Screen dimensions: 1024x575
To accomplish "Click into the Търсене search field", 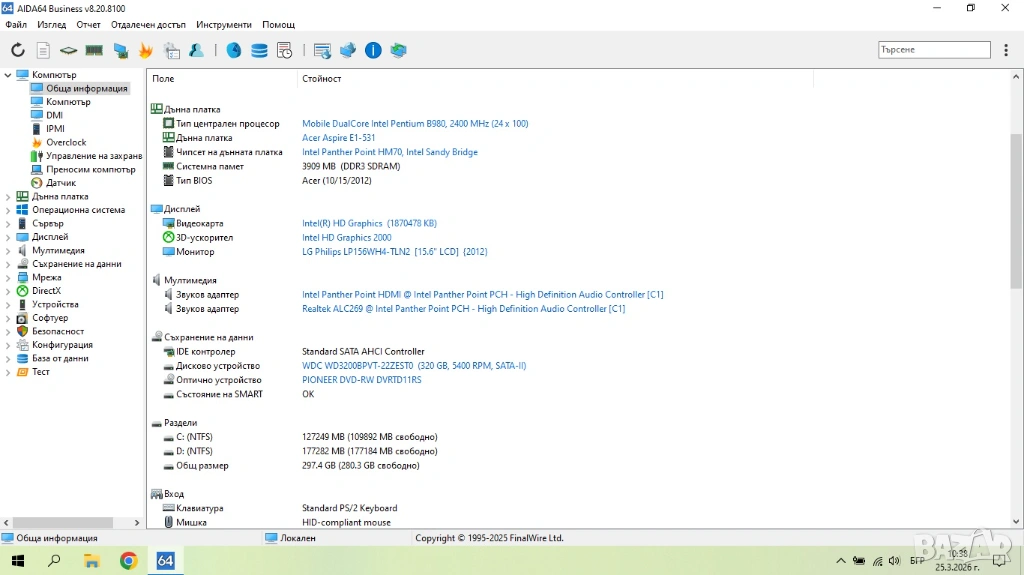I will click(x=933, y=49).
